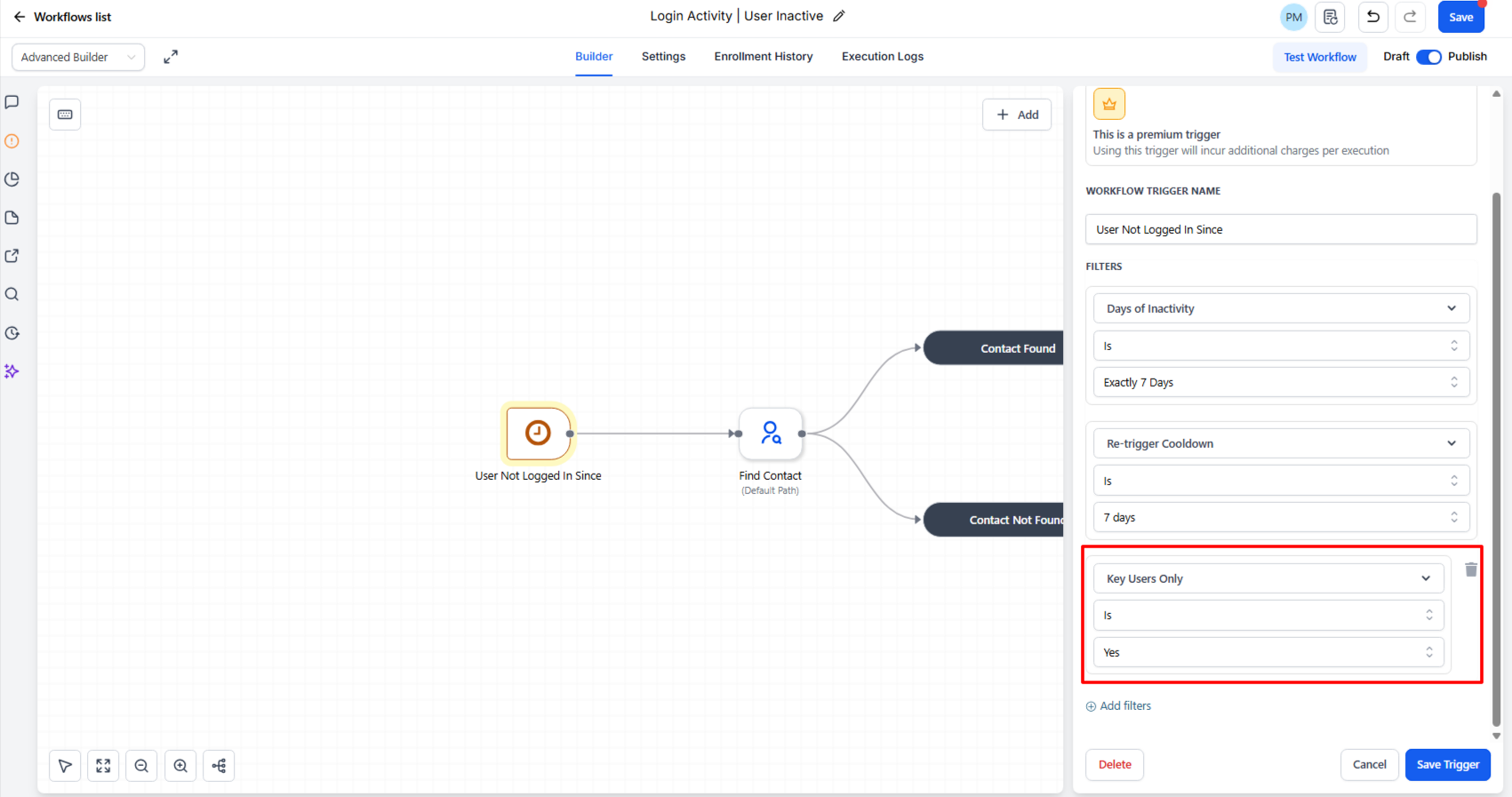Select Contact Not Found branch node
Screen dimensions: 1512x797
point(994,520)
